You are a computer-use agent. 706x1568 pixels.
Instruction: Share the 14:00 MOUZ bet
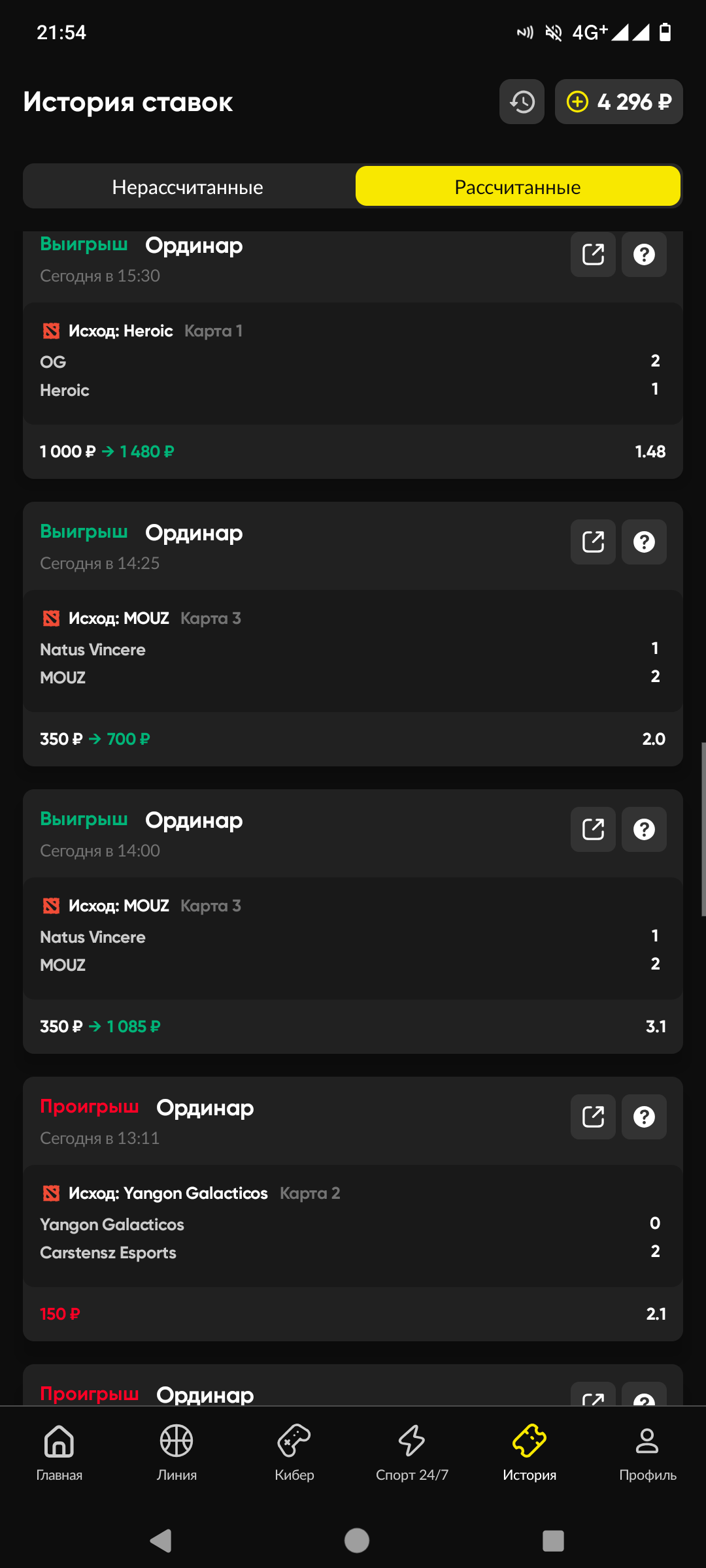[593, 829]
